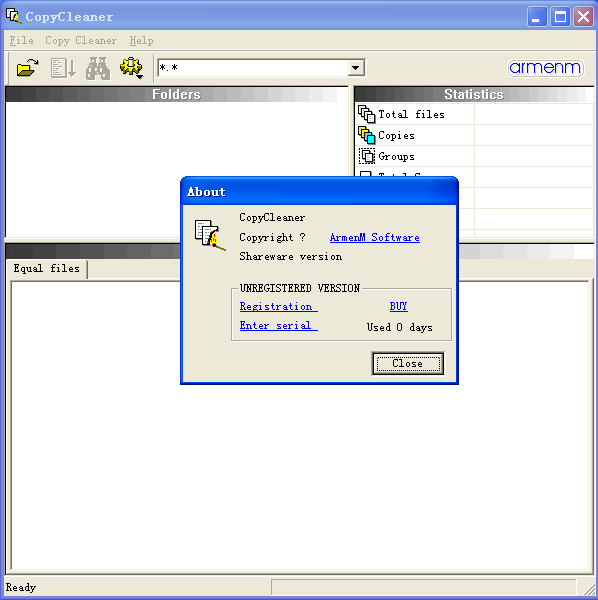Click the Folders panel header
This screenshot has height=600, width=598.
[176, 94]
